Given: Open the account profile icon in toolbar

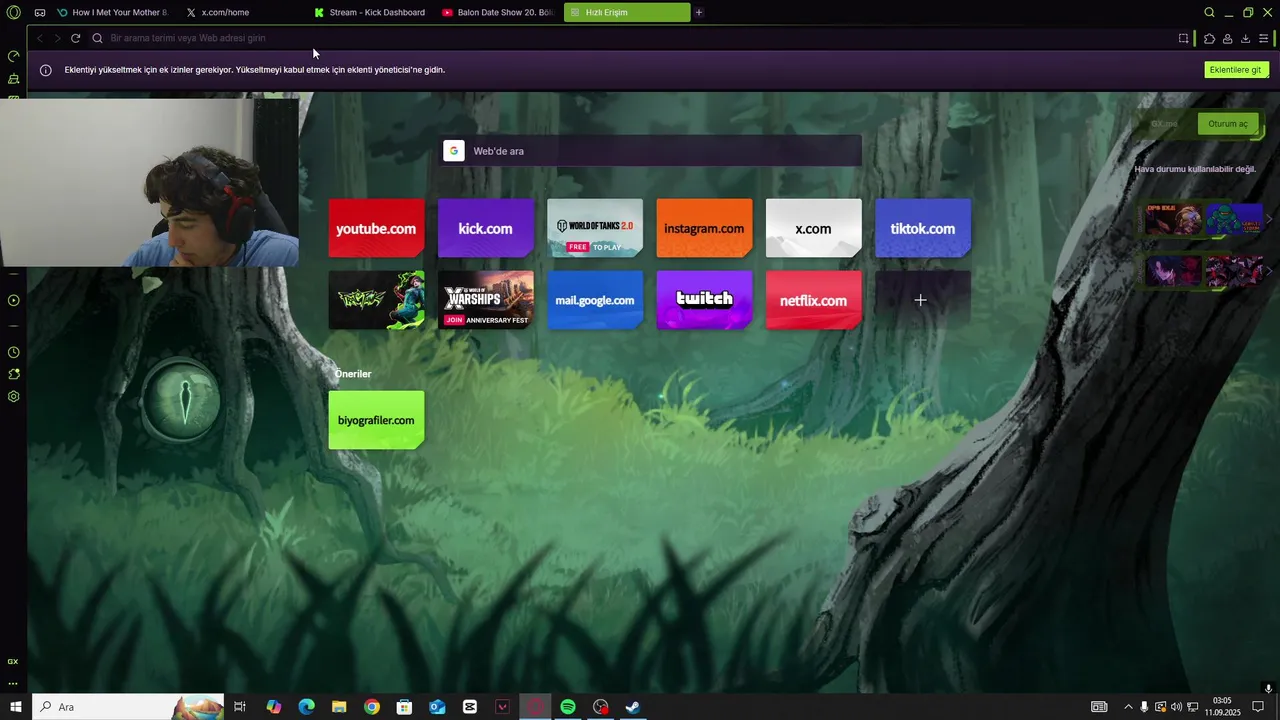Looking at the screenshot, I should point(1227,38).
